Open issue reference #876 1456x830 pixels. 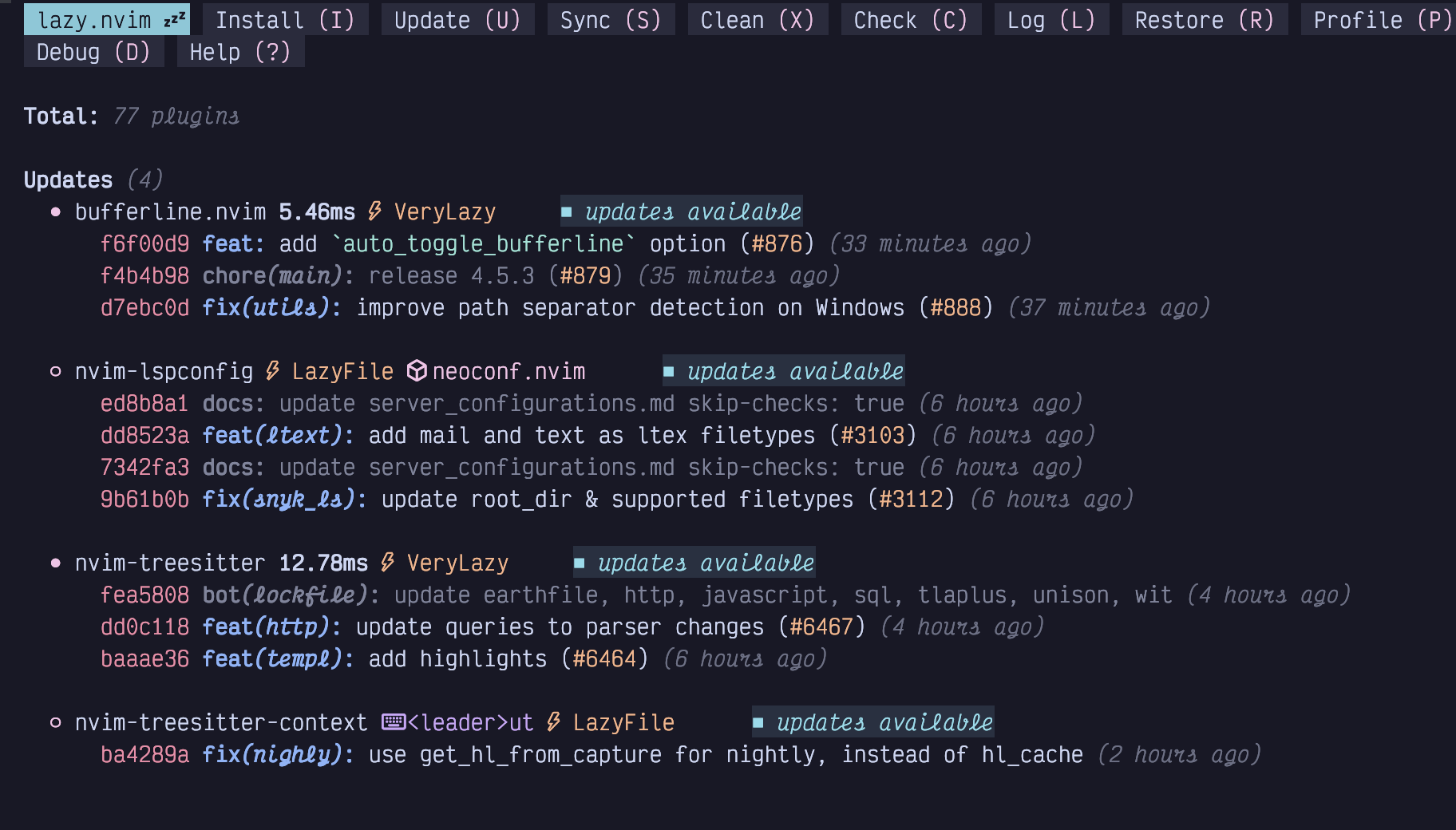(777, 243)
